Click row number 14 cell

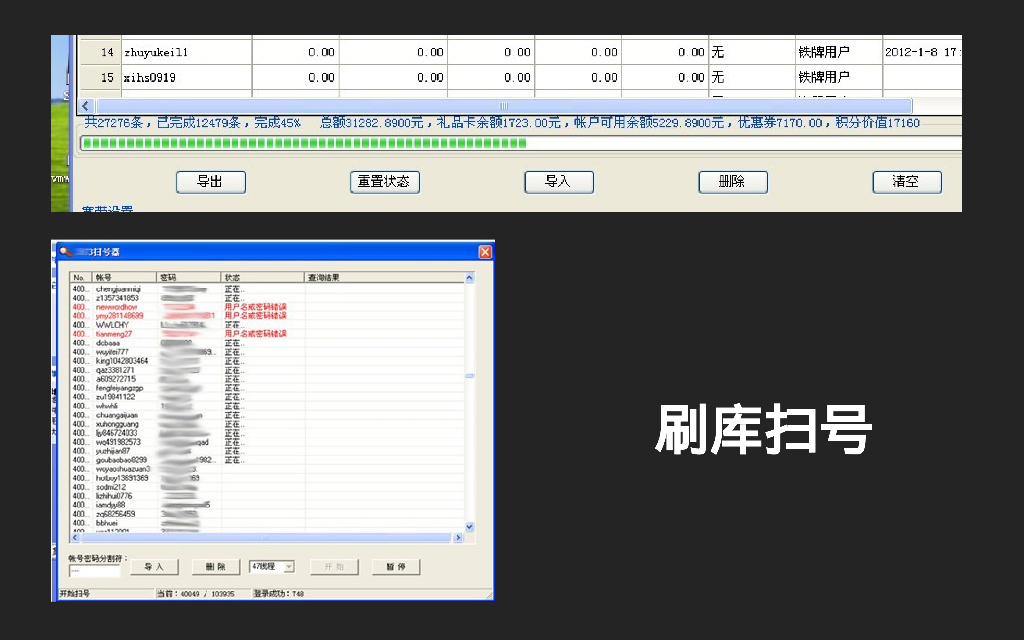[x=101, y=52]
